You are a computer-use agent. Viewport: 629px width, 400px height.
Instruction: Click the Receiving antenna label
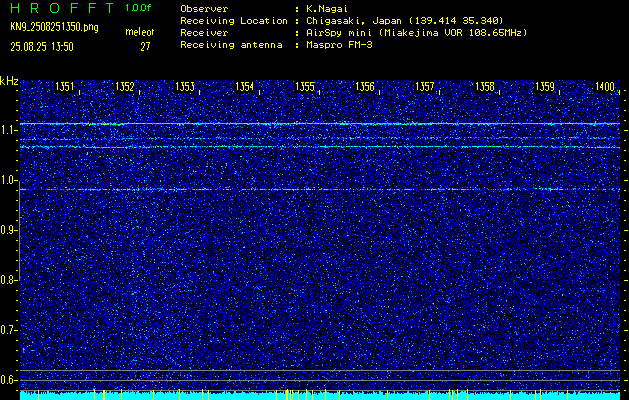pos(231,45)
